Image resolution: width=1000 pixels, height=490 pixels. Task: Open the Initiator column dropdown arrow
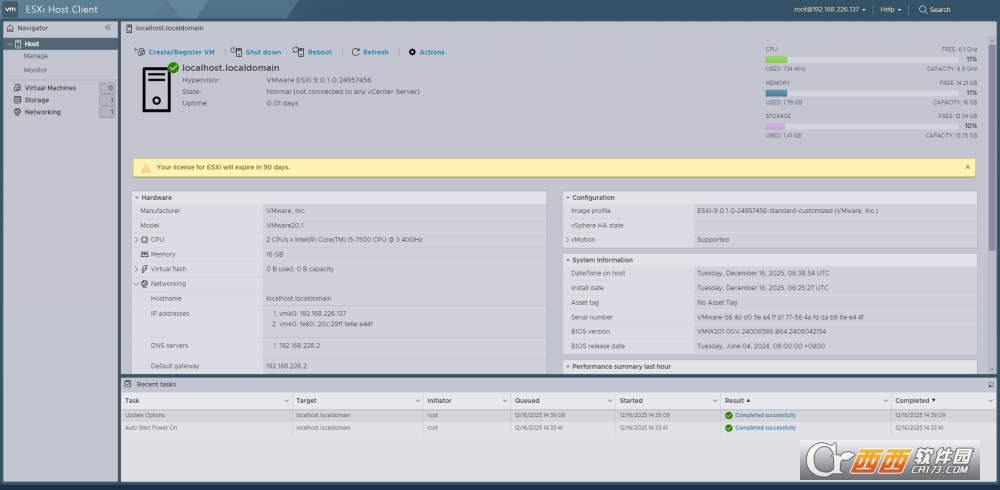504,401
